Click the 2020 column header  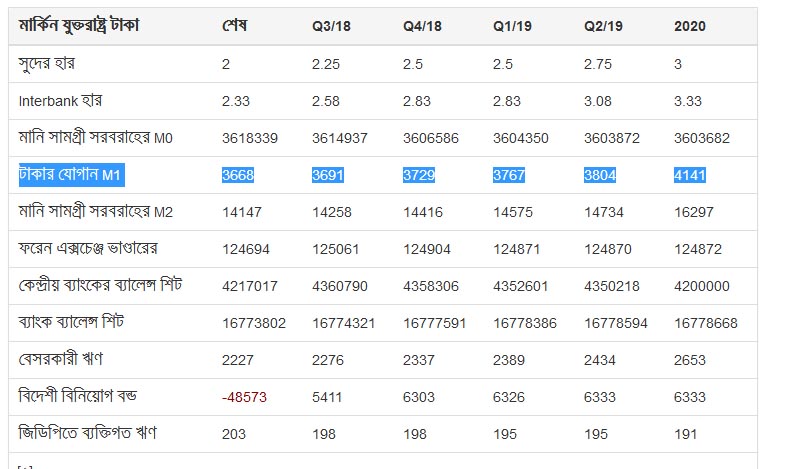689,26
